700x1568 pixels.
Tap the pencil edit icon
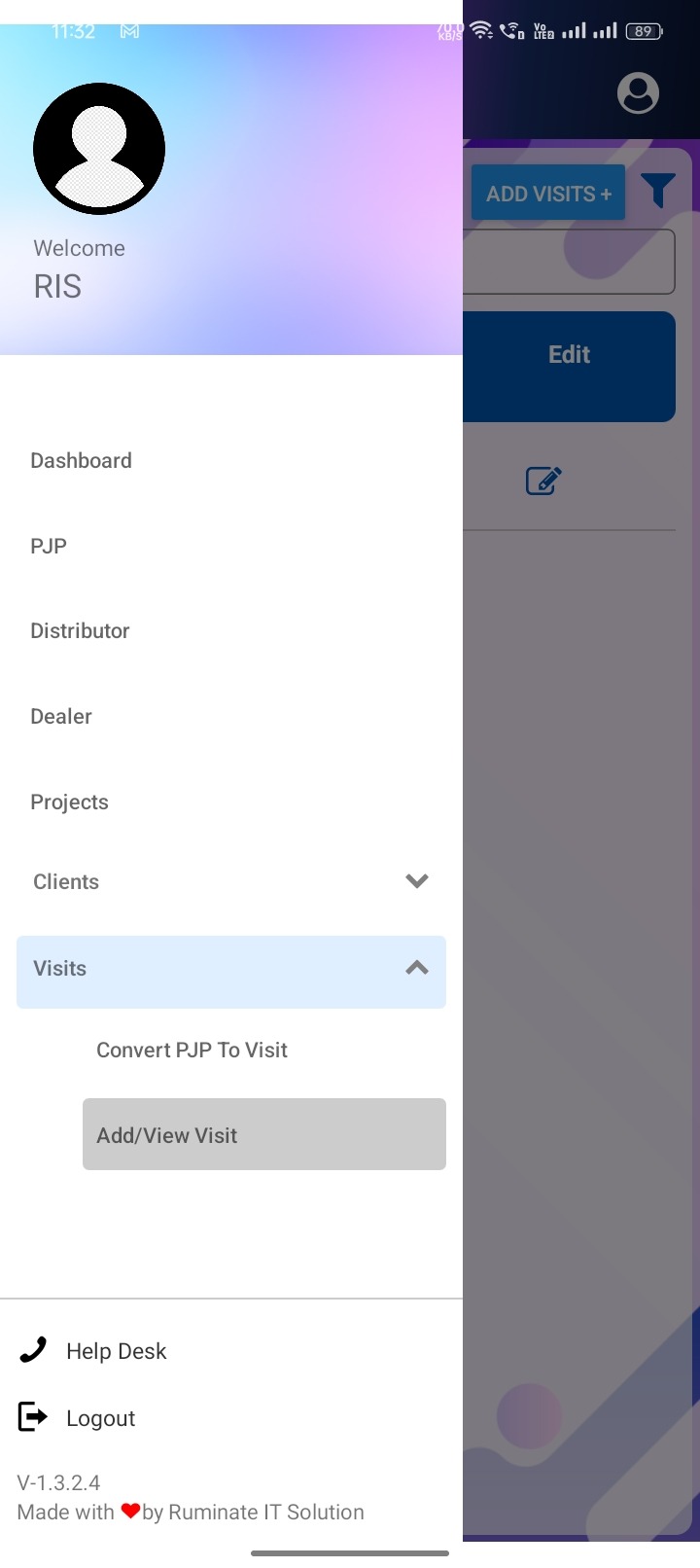click(x=543, y=481)
